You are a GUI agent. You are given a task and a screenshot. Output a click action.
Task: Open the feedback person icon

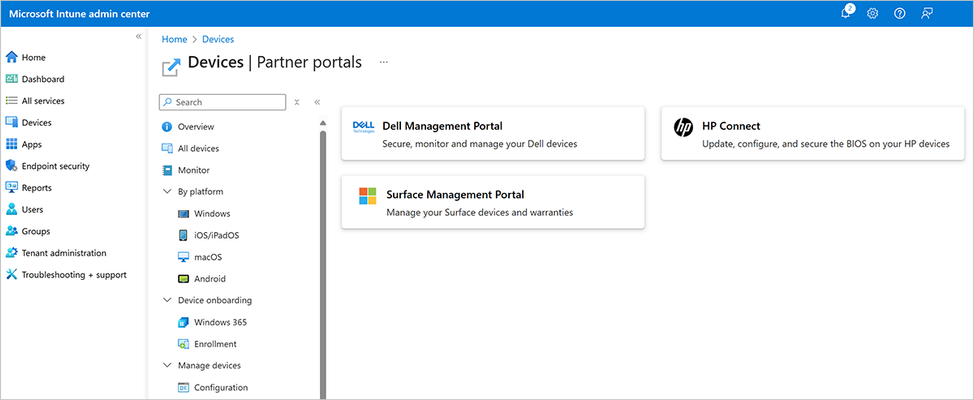pos(927,14)
